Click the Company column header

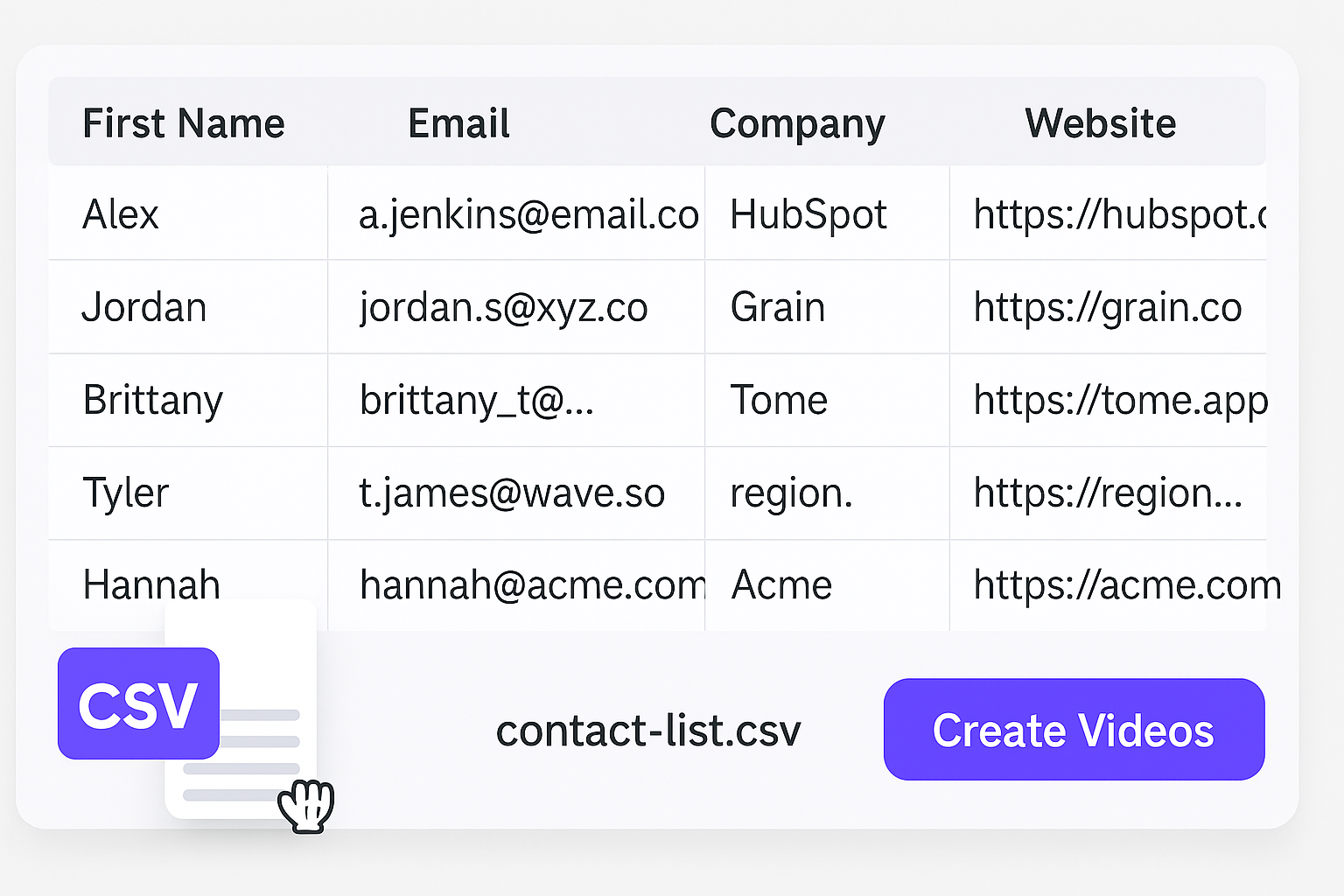tap(797, 123)
